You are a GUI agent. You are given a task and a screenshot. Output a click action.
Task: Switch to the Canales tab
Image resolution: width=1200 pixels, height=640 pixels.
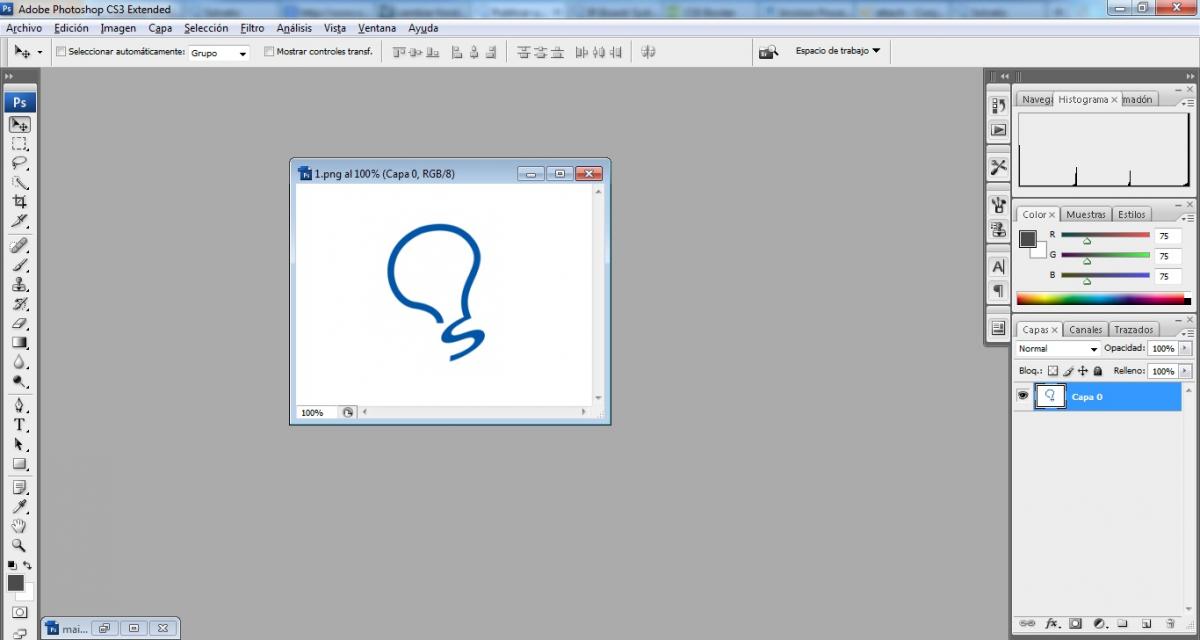pyautogui.click(x=1085, y=329)
